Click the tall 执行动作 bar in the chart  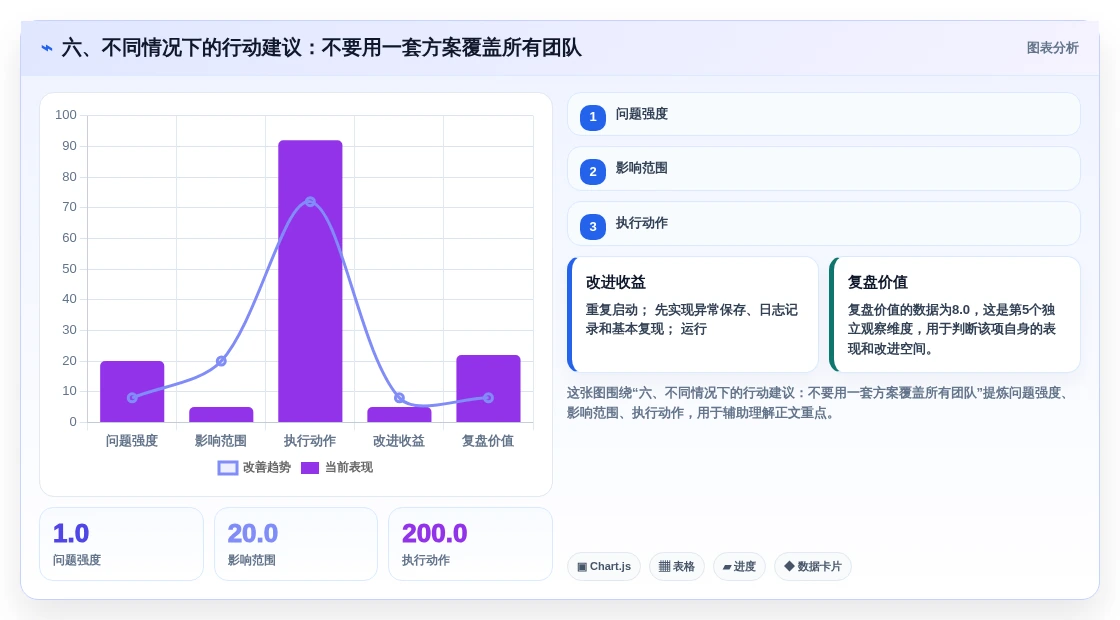[x=310, y=281]
